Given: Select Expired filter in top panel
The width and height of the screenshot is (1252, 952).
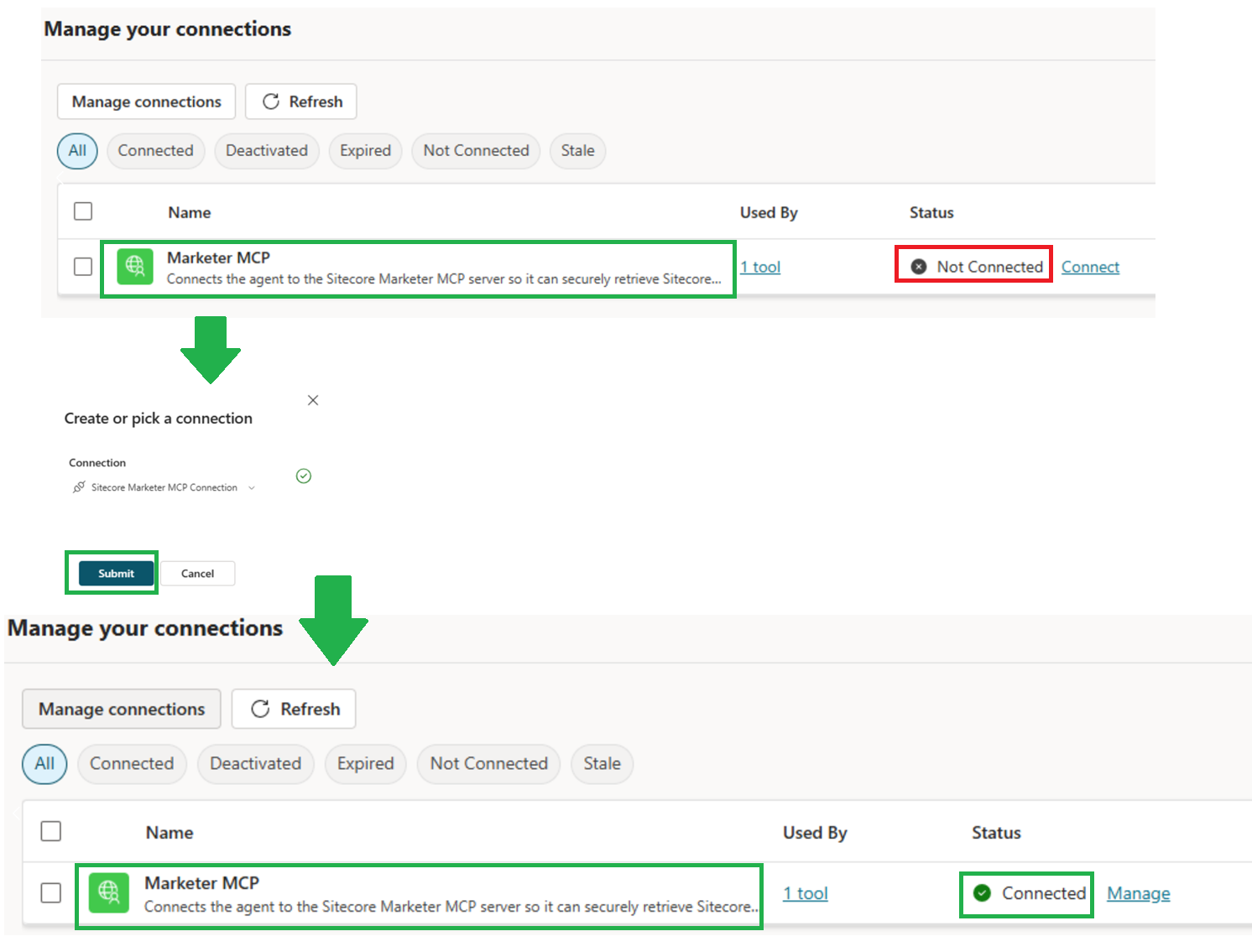Looking at the screenshot, I should tap(365, 151).
